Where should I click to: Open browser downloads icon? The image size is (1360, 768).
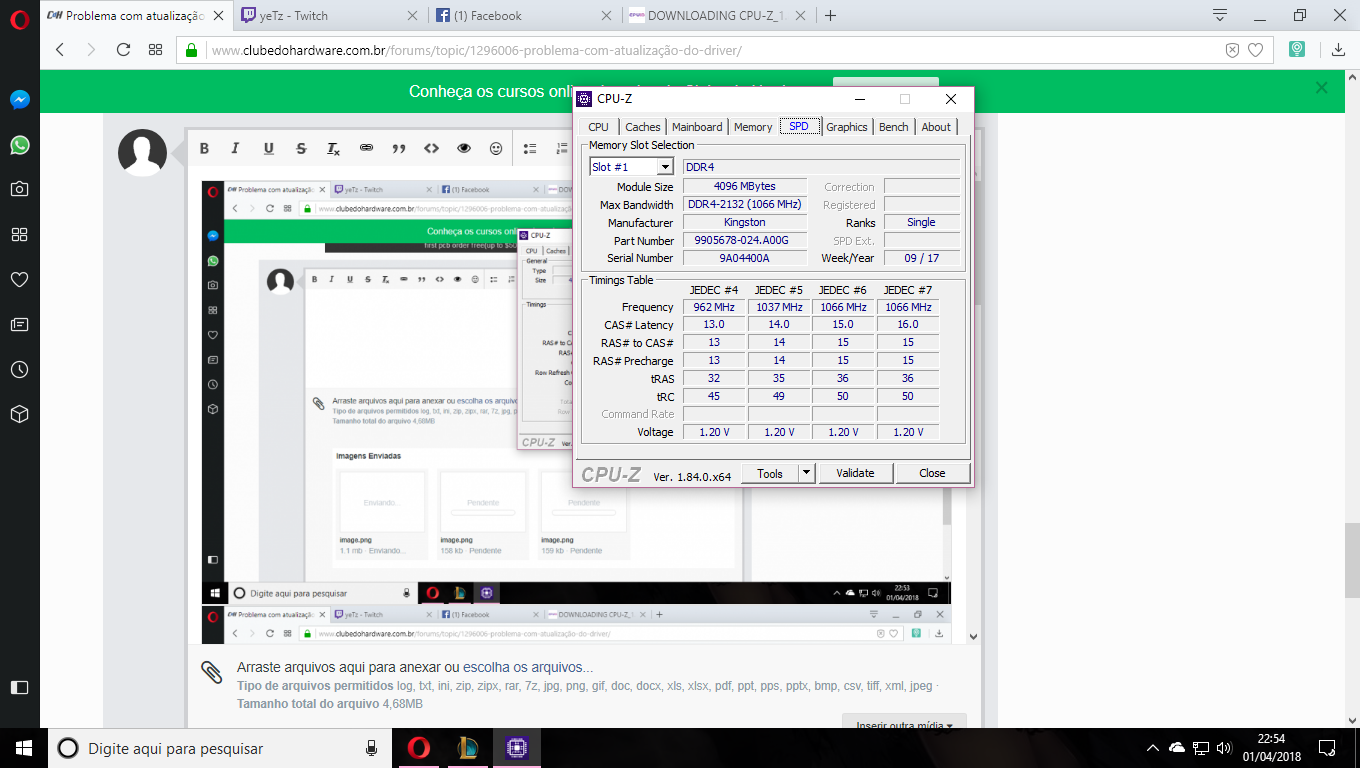coord(1338,49)
